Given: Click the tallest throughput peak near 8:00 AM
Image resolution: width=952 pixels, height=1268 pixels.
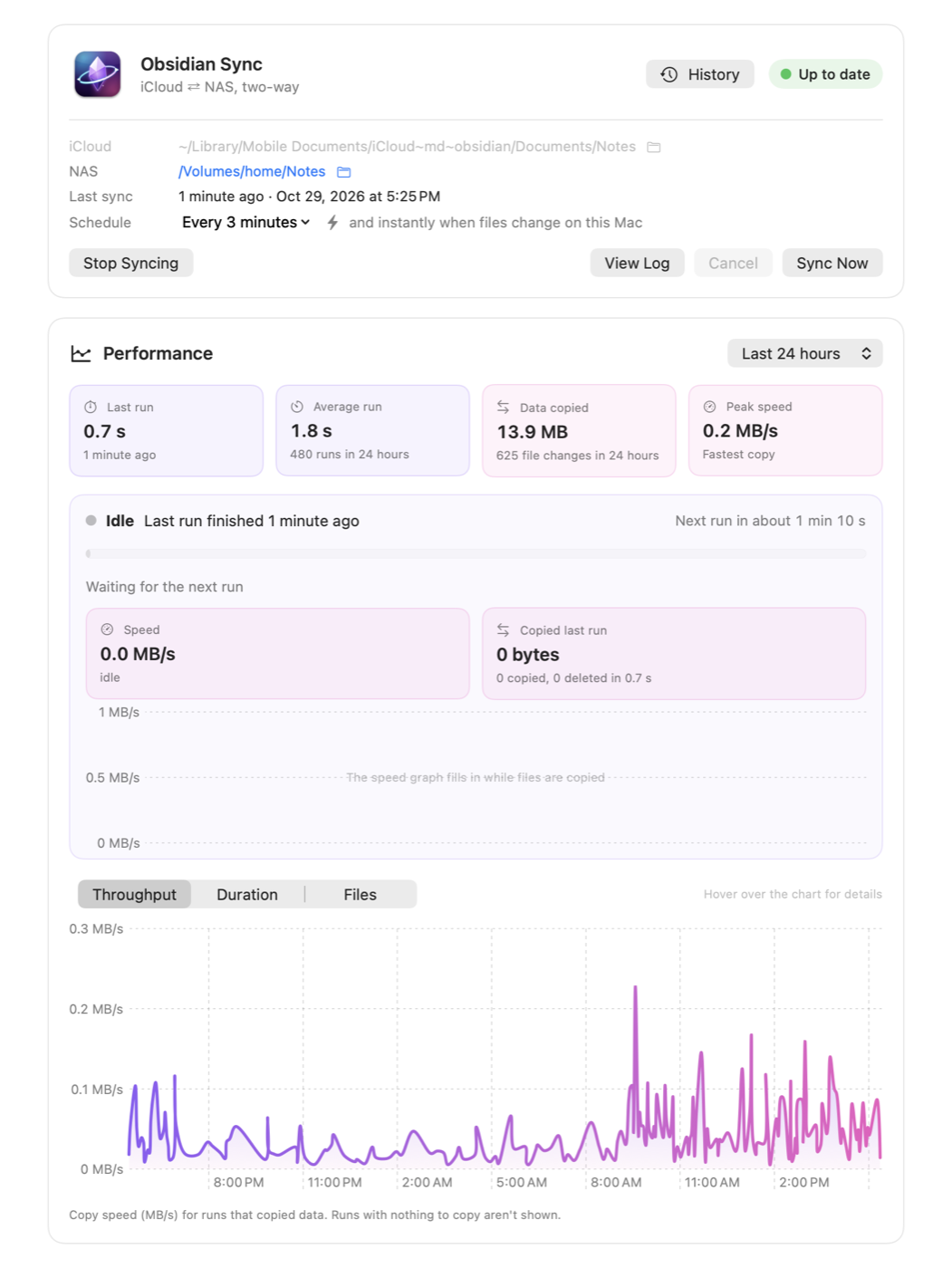Looking at the screenshot, I should (636, 989).
